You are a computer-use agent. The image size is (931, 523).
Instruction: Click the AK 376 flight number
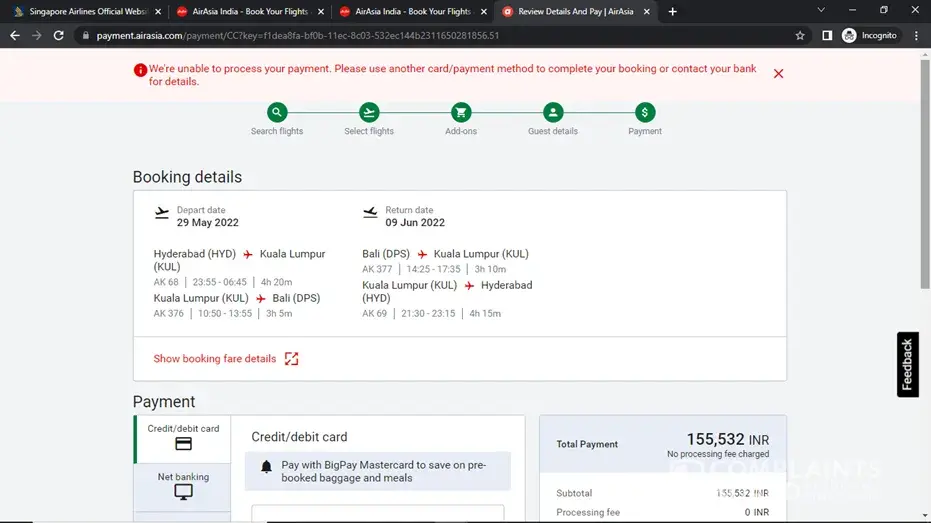pyautogui.click(x=169, y=313)
